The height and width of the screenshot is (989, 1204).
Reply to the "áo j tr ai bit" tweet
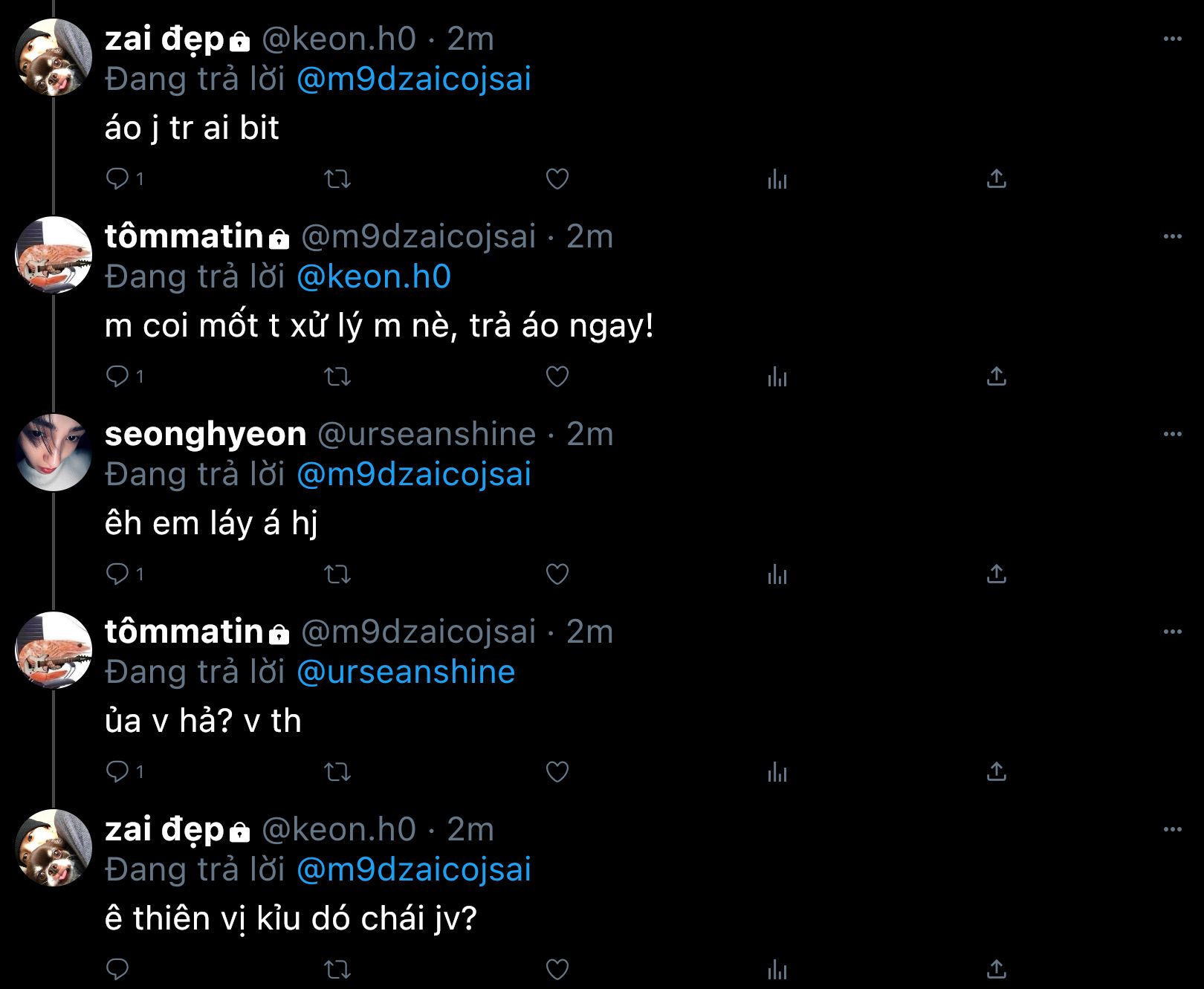(x=117, y=179)
